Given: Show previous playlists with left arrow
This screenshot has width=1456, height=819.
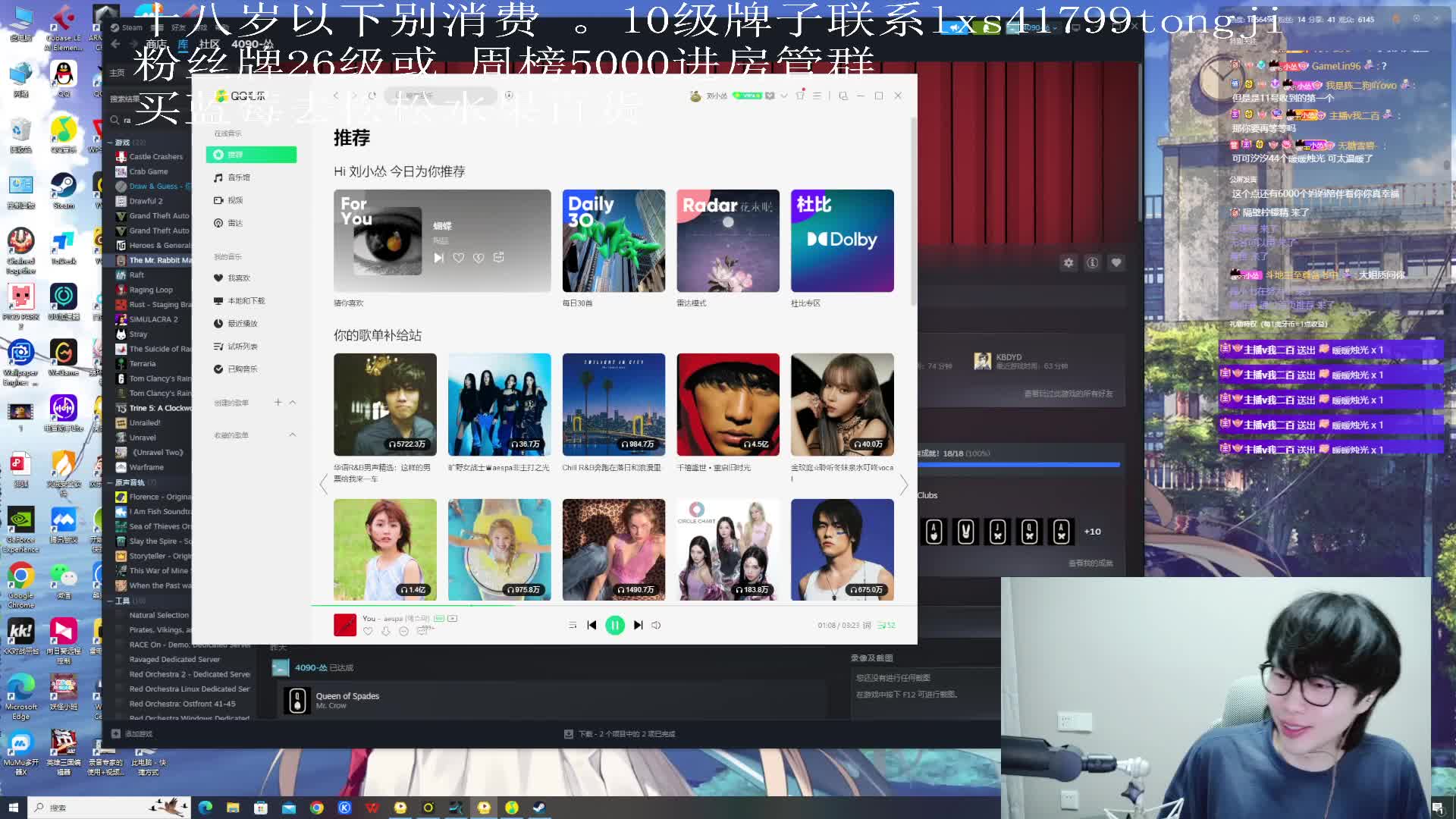Looking at the screenshot, I should [324, 485].
